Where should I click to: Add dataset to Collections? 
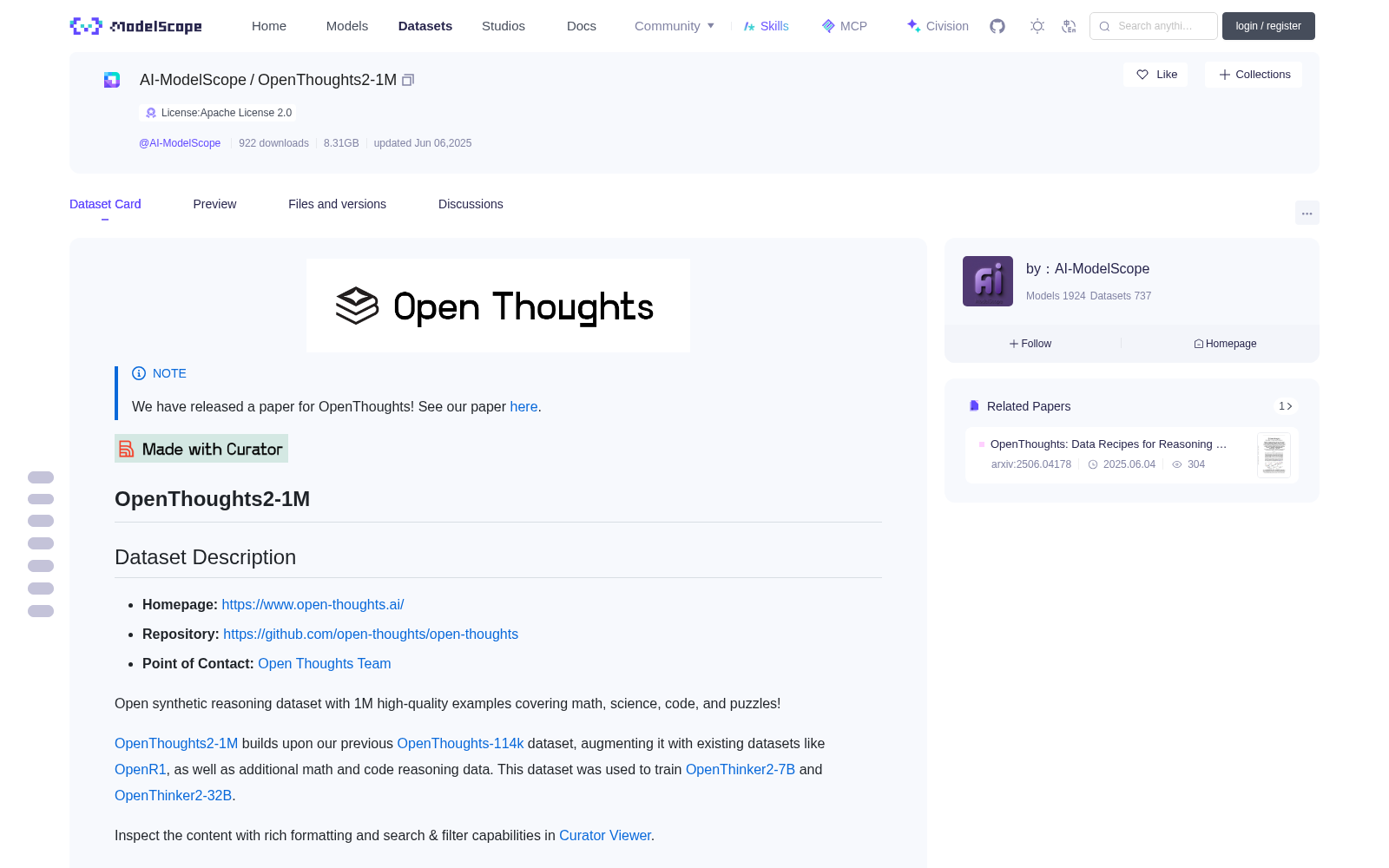(x=1254, y=75)
